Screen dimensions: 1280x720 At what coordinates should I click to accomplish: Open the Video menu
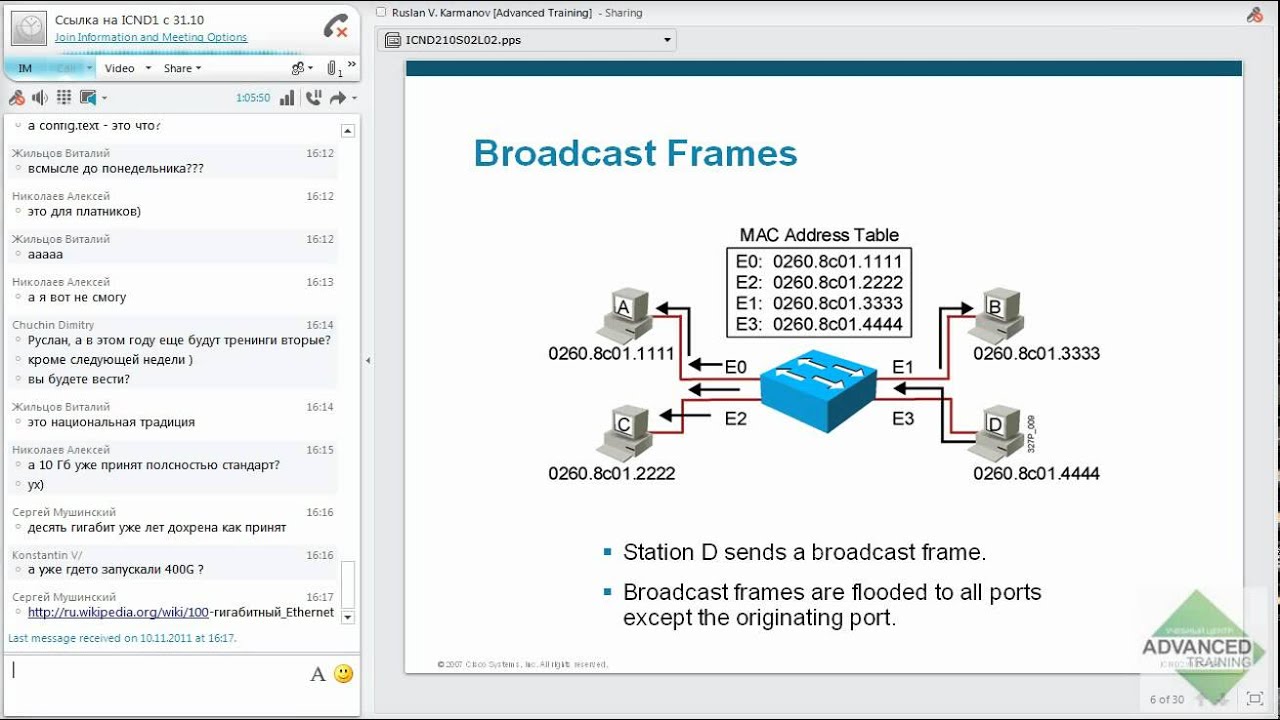click(x=119, y=68)
